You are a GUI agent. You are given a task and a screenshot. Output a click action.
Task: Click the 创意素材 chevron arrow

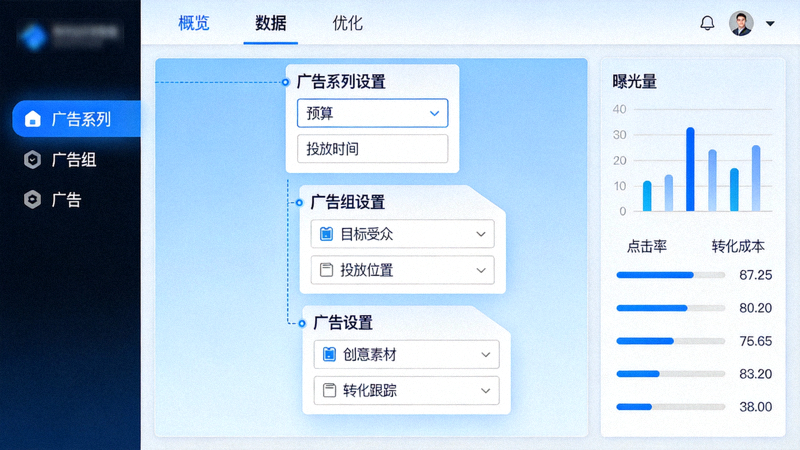(x=485, y=355)
